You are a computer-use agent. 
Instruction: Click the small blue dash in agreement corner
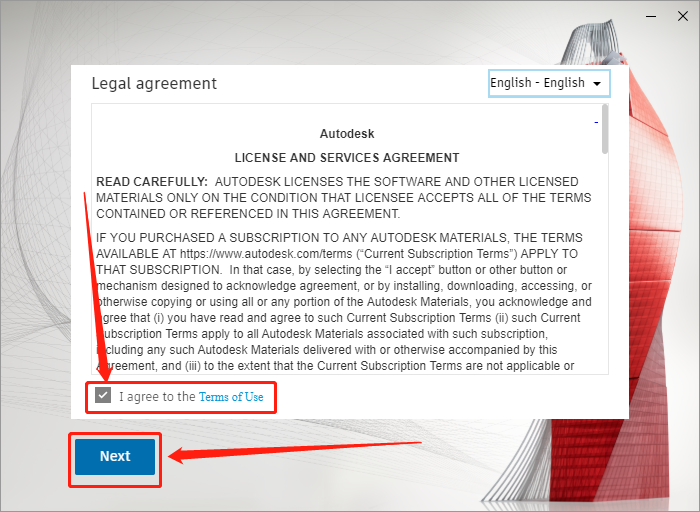click(x=596, y=122)
